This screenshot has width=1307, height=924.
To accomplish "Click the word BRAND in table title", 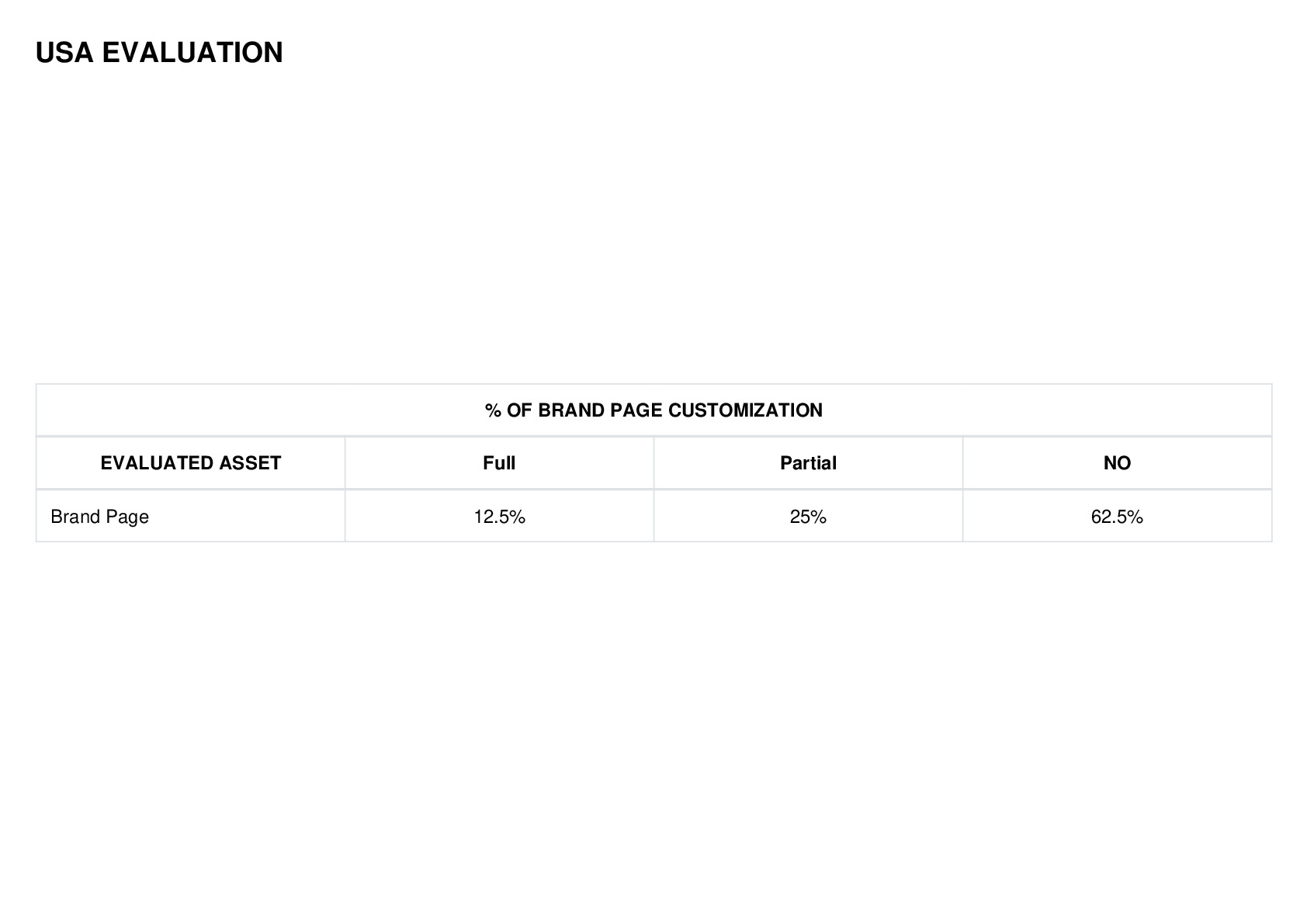I will (571, 410).
